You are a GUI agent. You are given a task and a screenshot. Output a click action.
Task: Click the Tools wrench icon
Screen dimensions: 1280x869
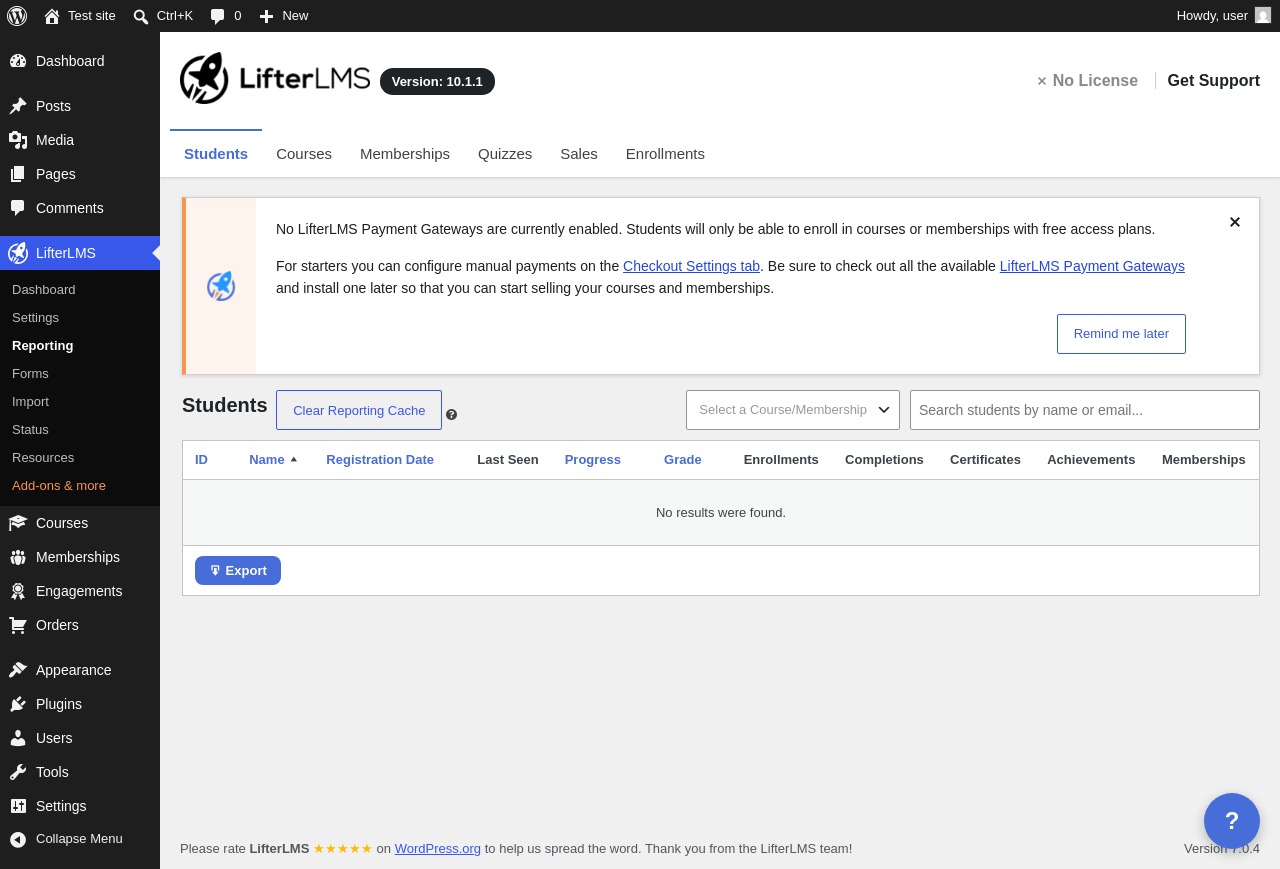pos(18,772)
